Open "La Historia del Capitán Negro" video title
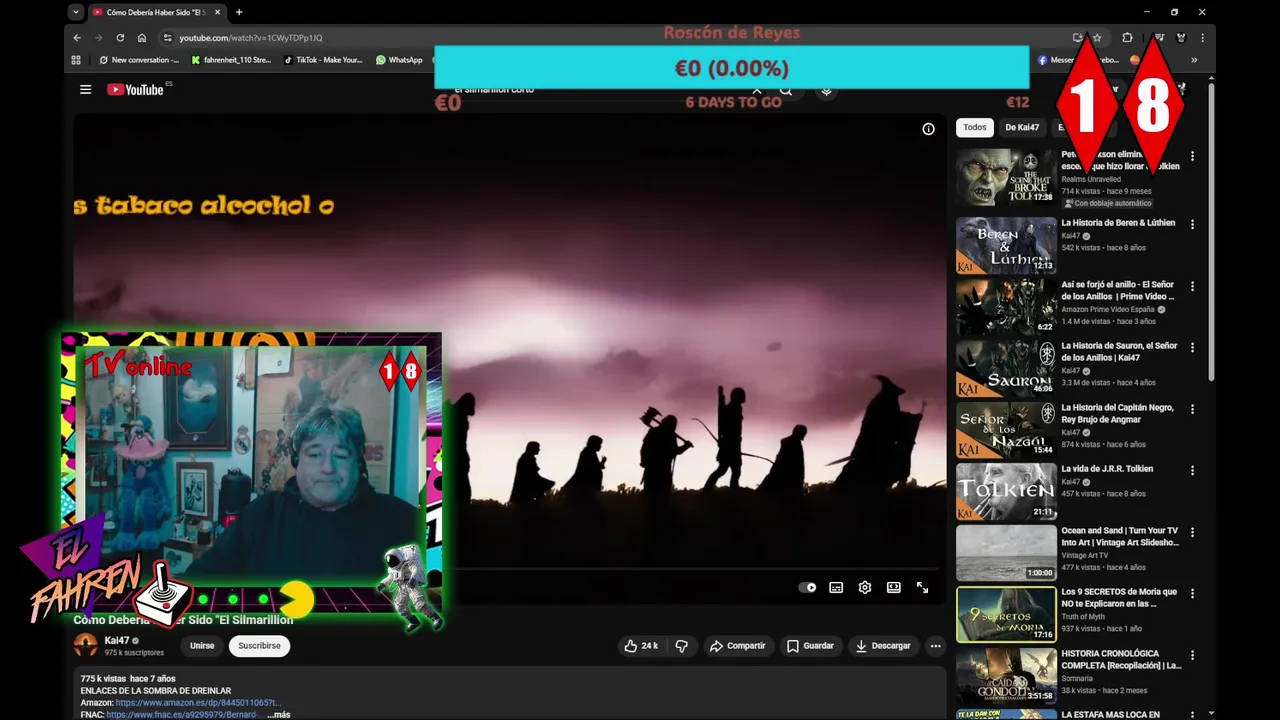This screenshot has width=1280, height=720. point(1118,413)
